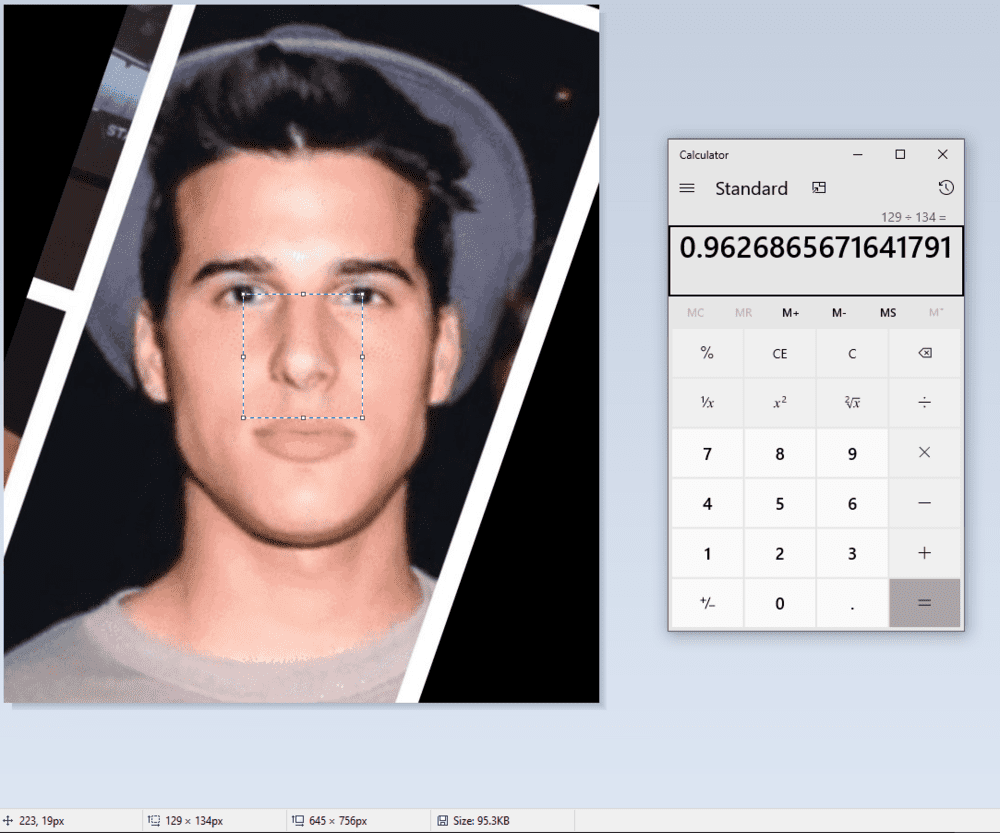Open the Calculator navigation hamburger menu

[x=687, y=188]
